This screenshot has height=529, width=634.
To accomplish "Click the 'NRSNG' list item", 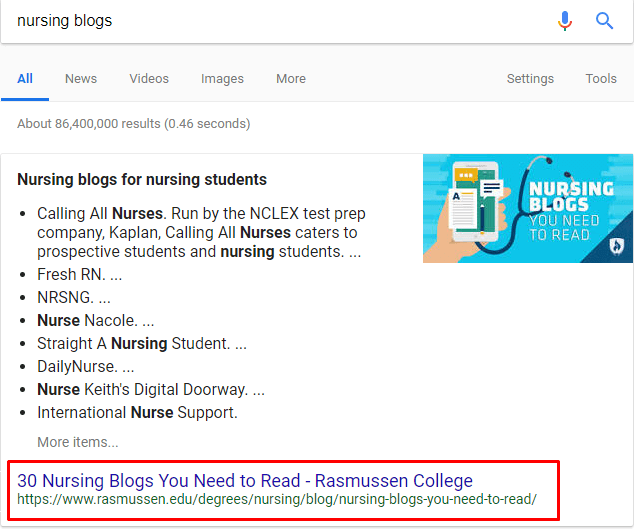I will coord(74,297).
